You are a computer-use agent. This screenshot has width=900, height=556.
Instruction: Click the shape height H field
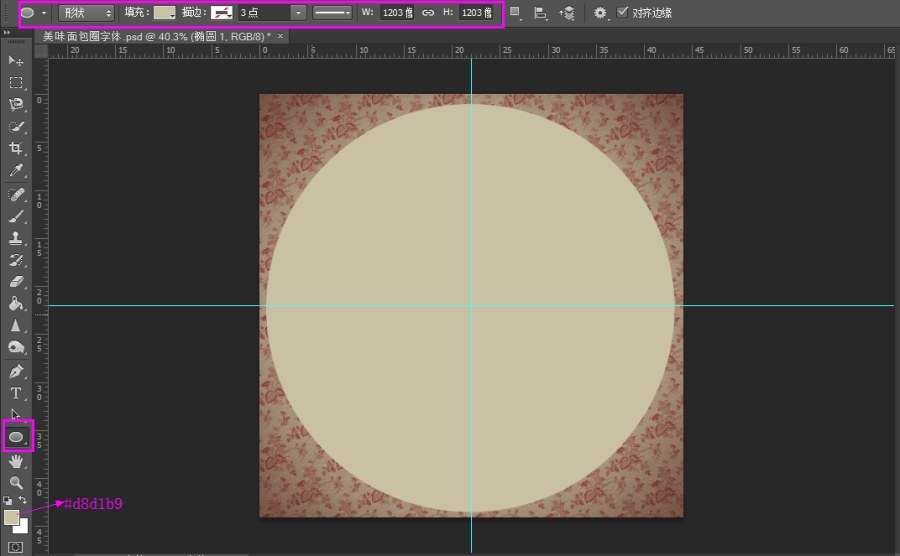coord(476,13)
